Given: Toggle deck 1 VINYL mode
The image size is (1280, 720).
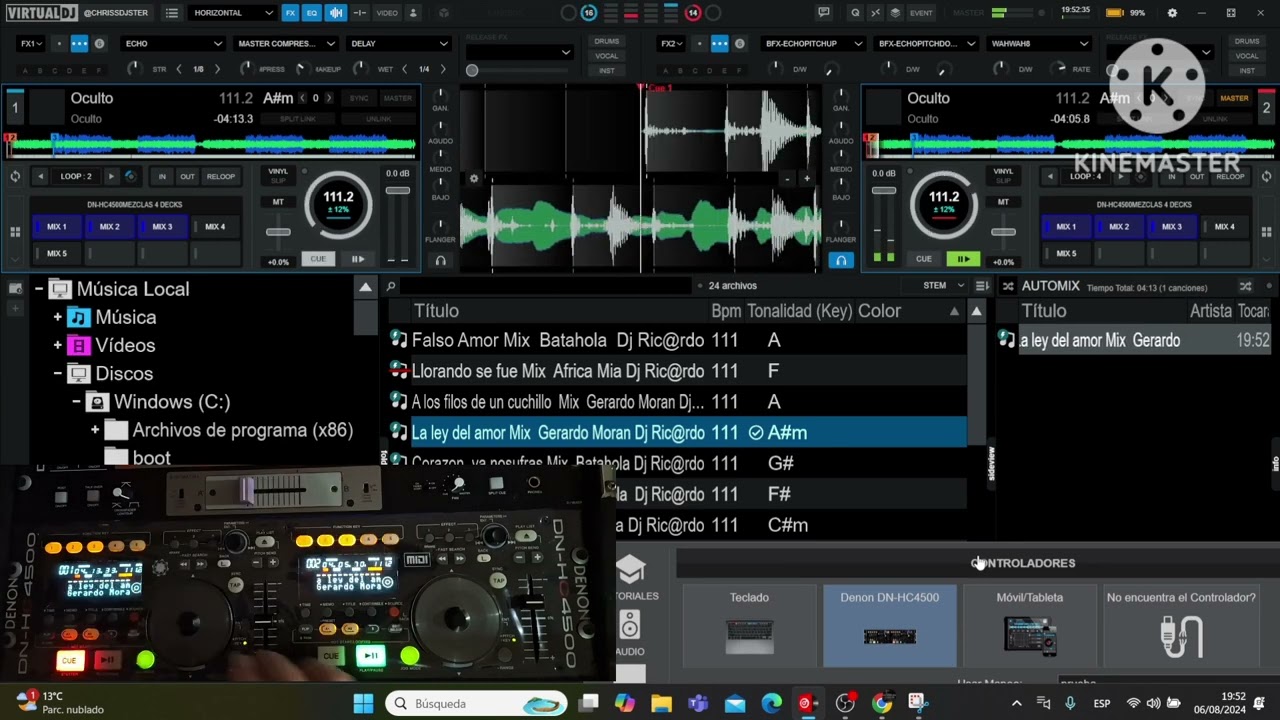Looking at the screenshot, I should (278, 171).
